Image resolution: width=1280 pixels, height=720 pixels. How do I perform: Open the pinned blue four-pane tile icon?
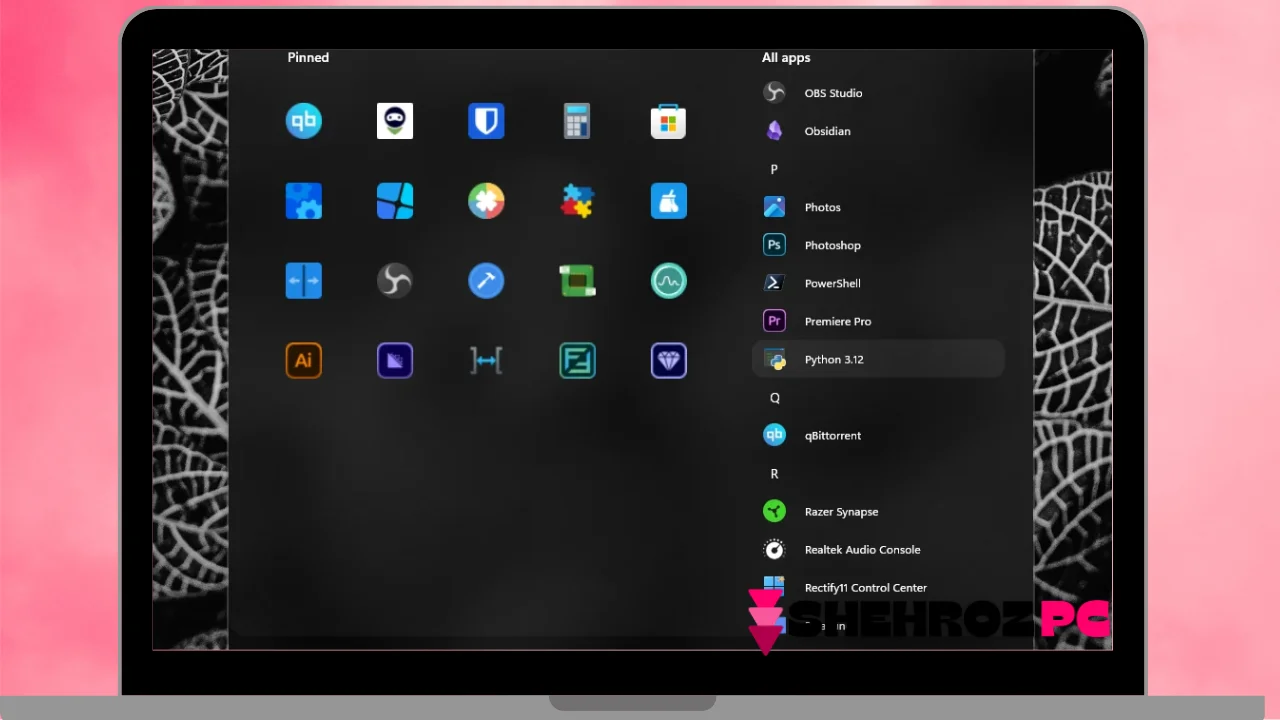pos(395,201)
